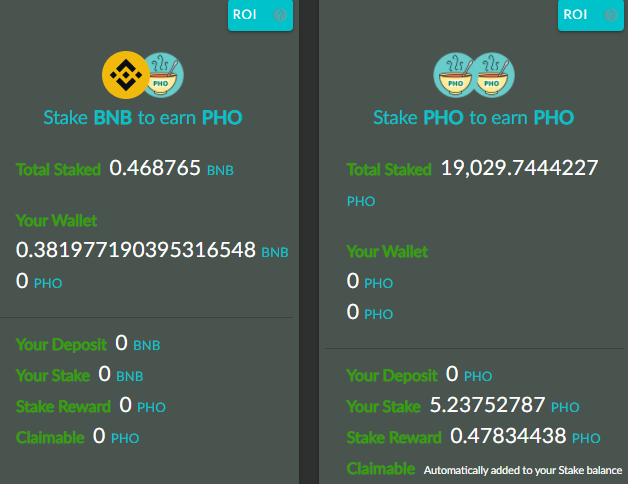Click 'Claimable' label in the PHO card
Image resolution: width=628 pixels, height=484 pixels.
coord(381,468)
